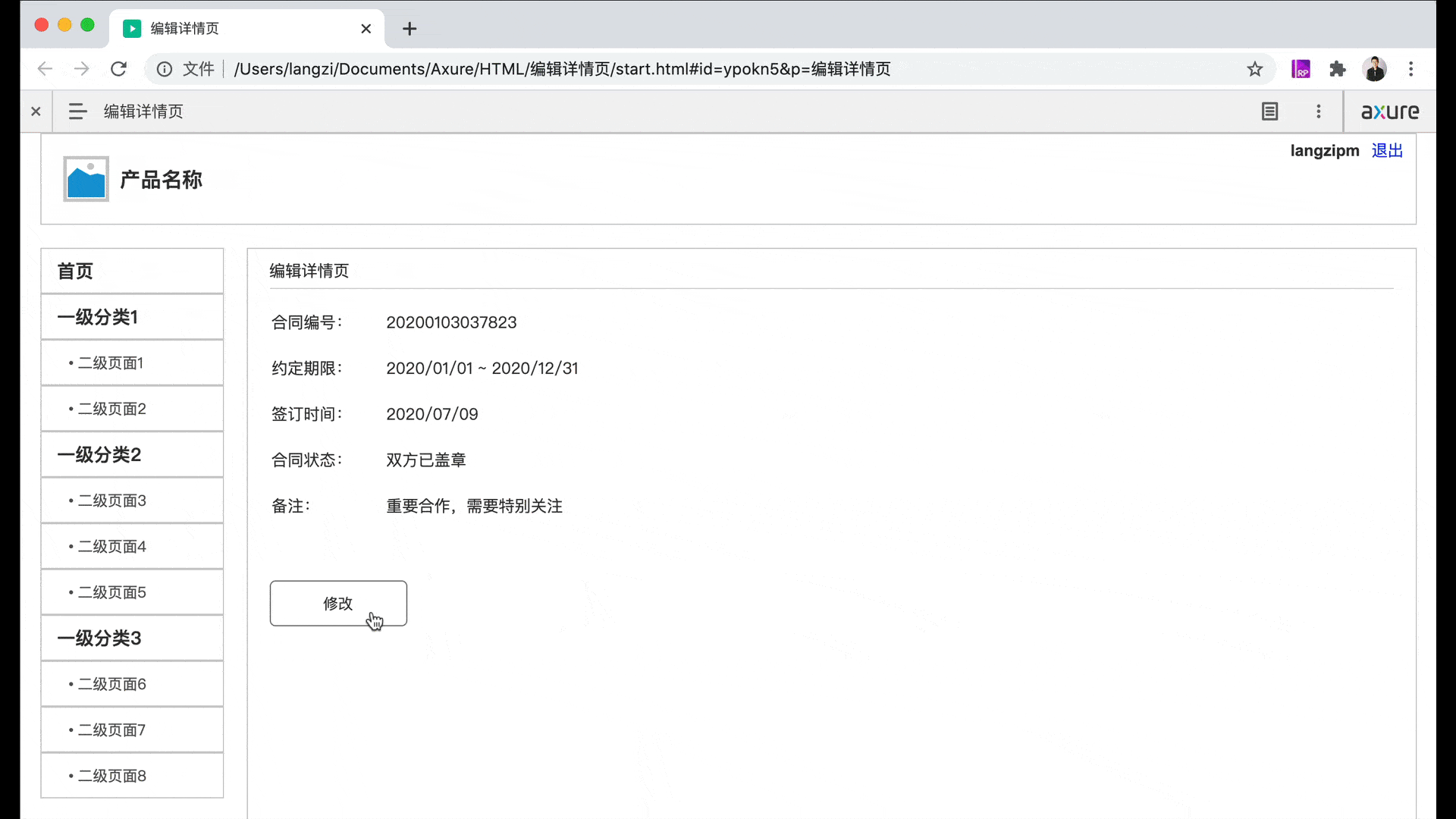The height and width of the screenshot is (819, 1456).
Task: Open the Chrome profile avatar
Action: coord(1374,69)
